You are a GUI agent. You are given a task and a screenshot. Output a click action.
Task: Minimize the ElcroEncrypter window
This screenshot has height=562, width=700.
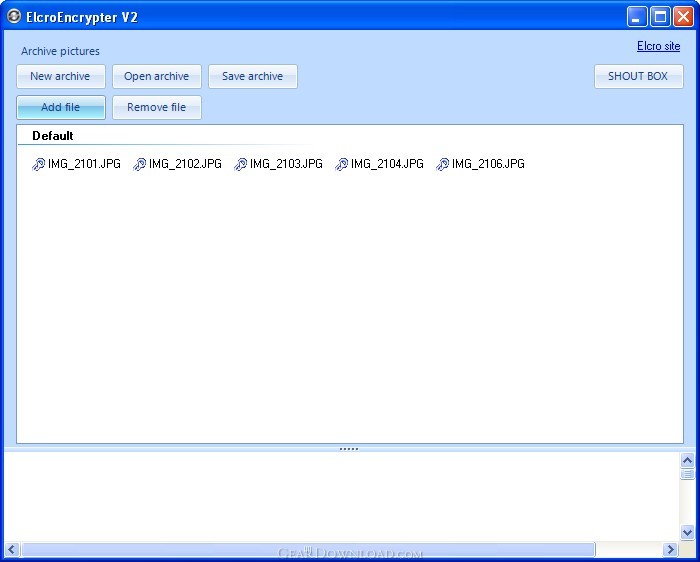[637, 17]
